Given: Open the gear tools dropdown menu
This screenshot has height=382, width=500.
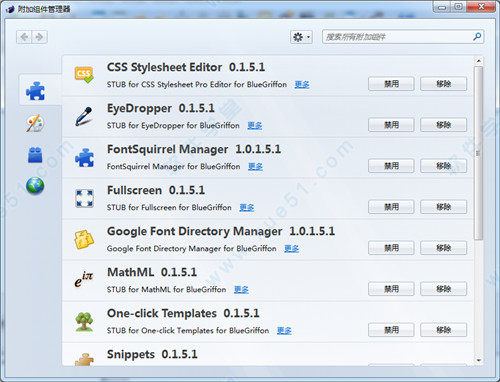Looking at the screenshot, I should [x=301, y=37].
